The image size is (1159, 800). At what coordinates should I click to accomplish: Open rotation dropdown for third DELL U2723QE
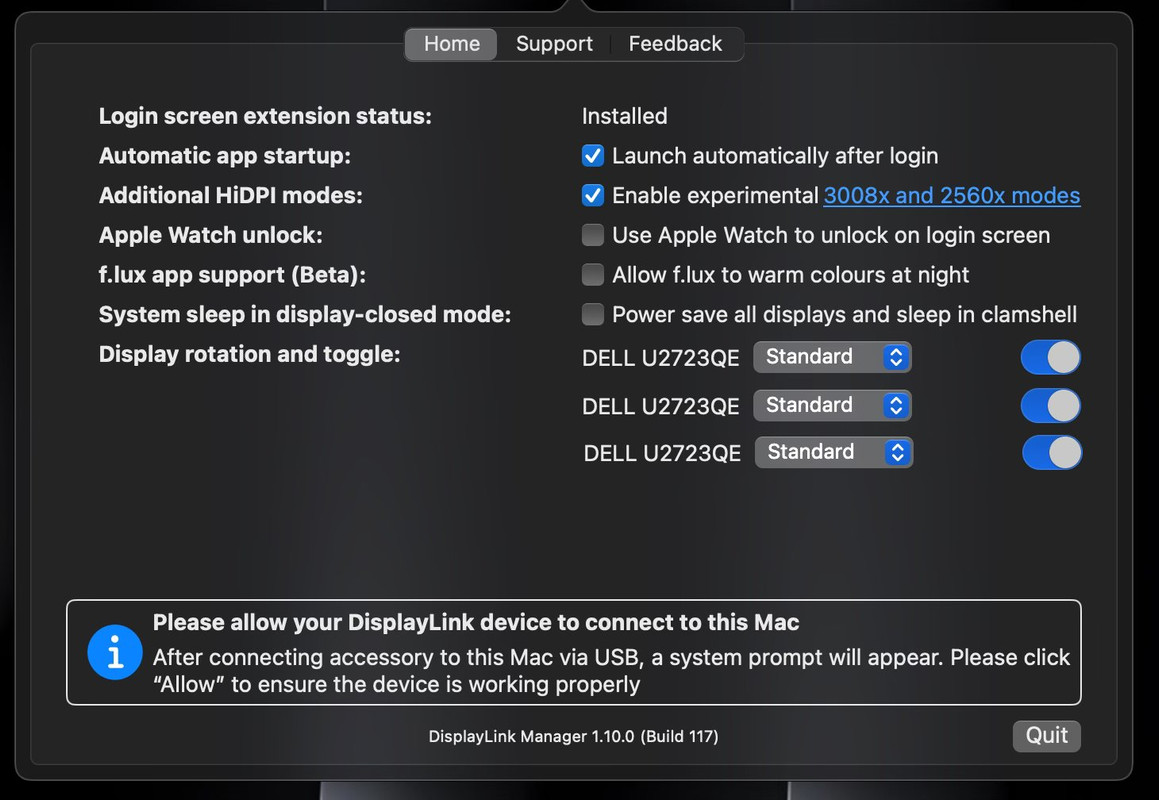click(834, 452)
